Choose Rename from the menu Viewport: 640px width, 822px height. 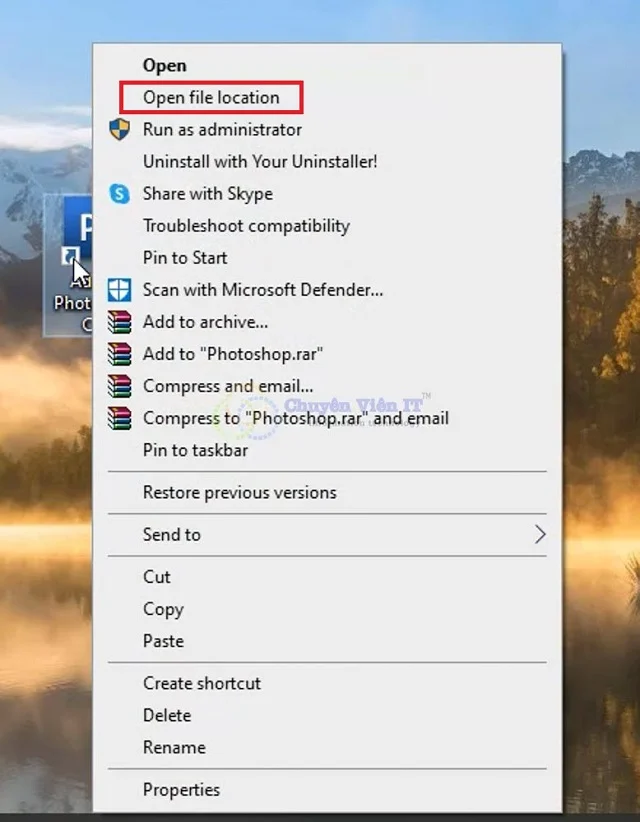coord(174,748)
